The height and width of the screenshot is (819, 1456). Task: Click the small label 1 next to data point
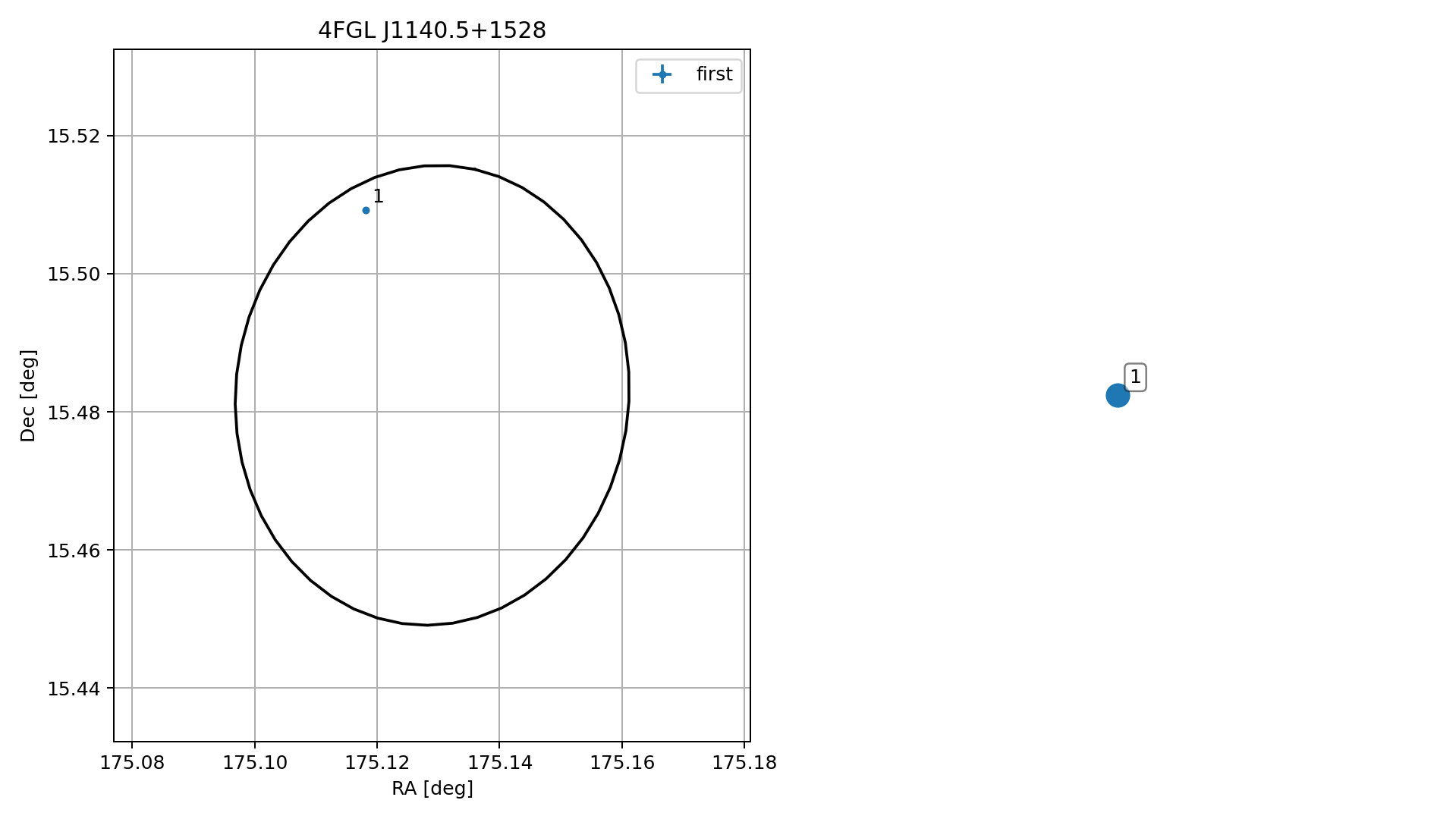[378, 196]
